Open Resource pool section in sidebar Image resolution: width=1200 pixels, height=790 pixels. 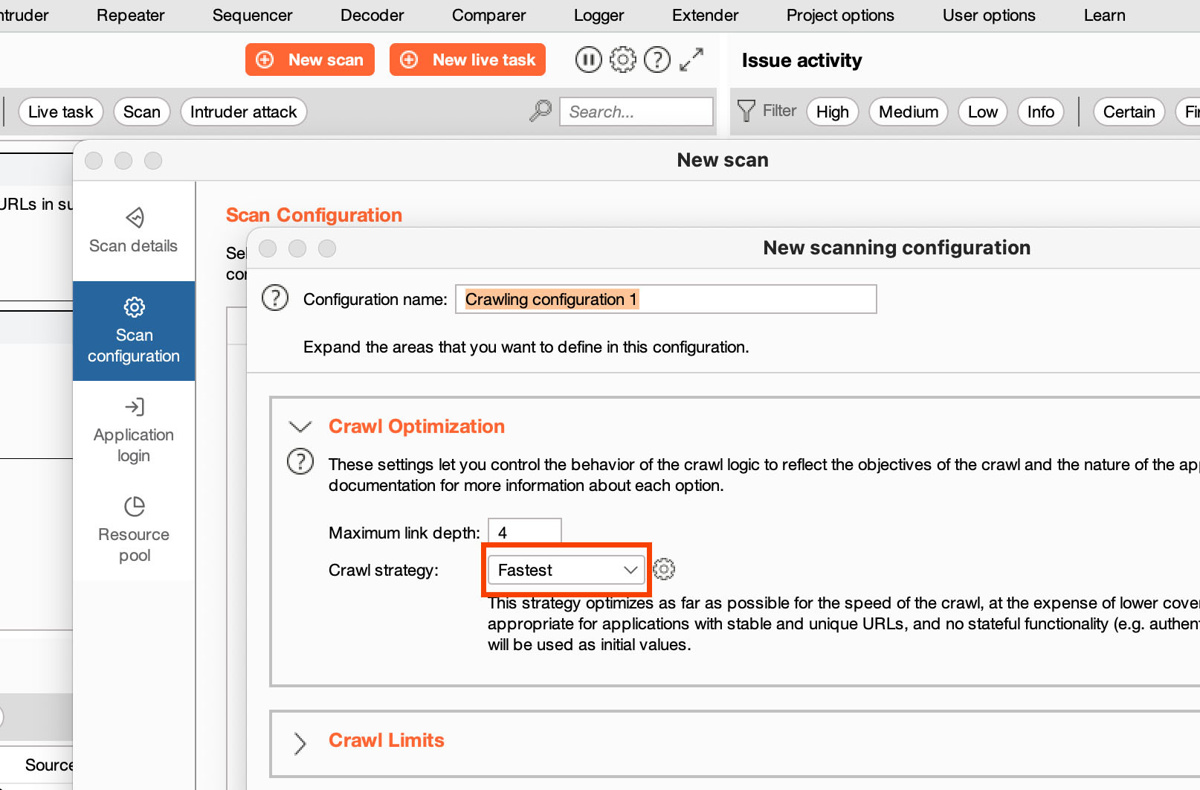click(x=134, y=530)
